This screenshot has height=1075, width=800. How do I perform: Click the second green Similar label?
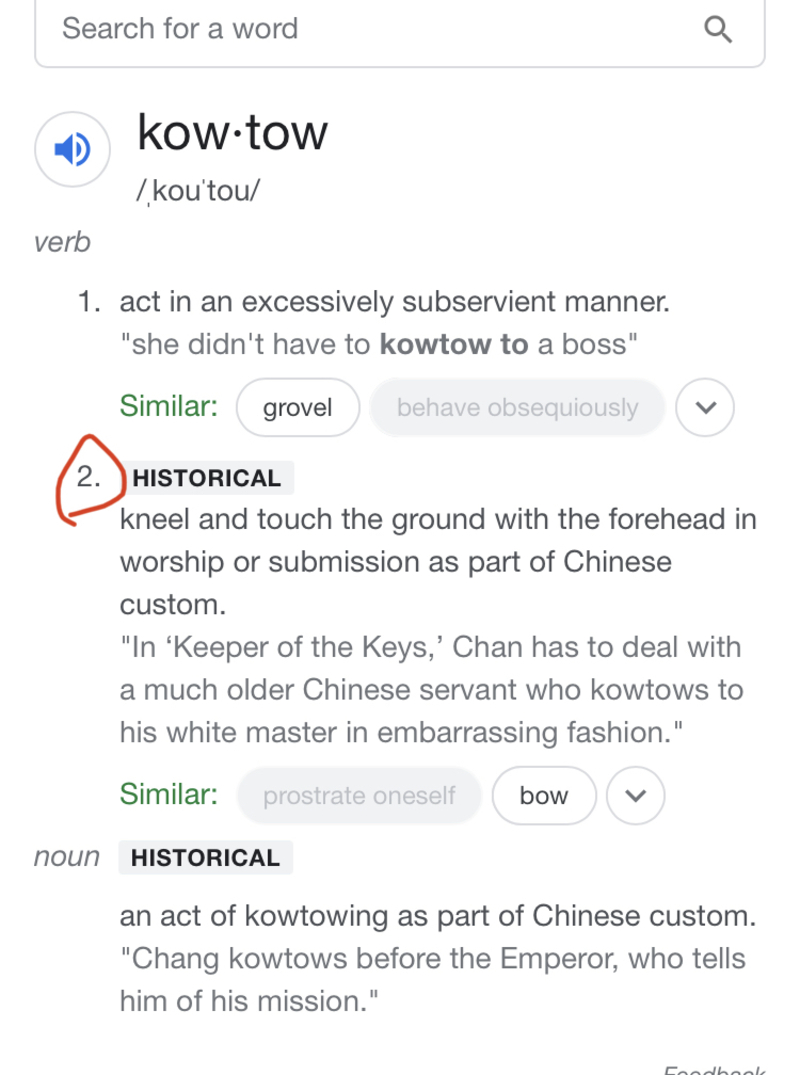tap(169, 794)
